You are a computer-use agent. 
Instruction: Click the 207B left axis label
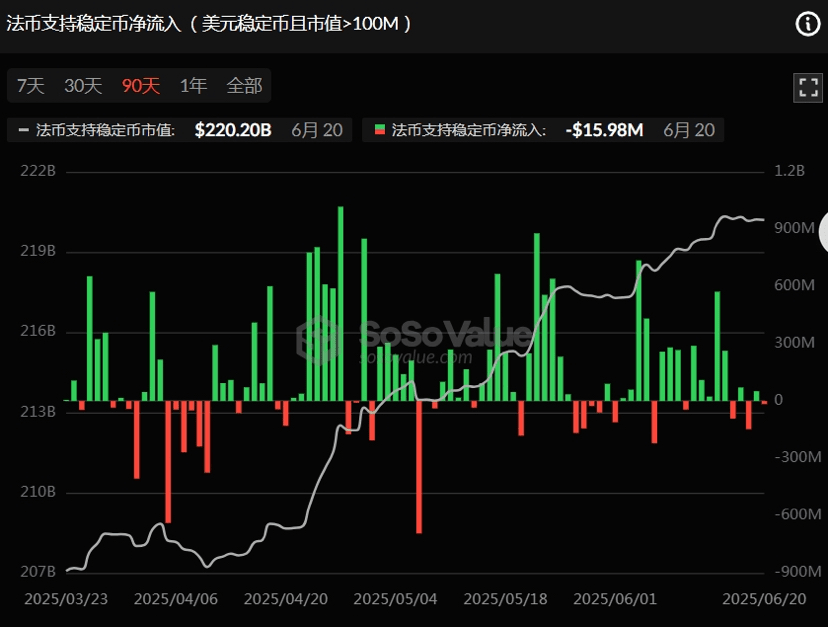tap(38, 572)
